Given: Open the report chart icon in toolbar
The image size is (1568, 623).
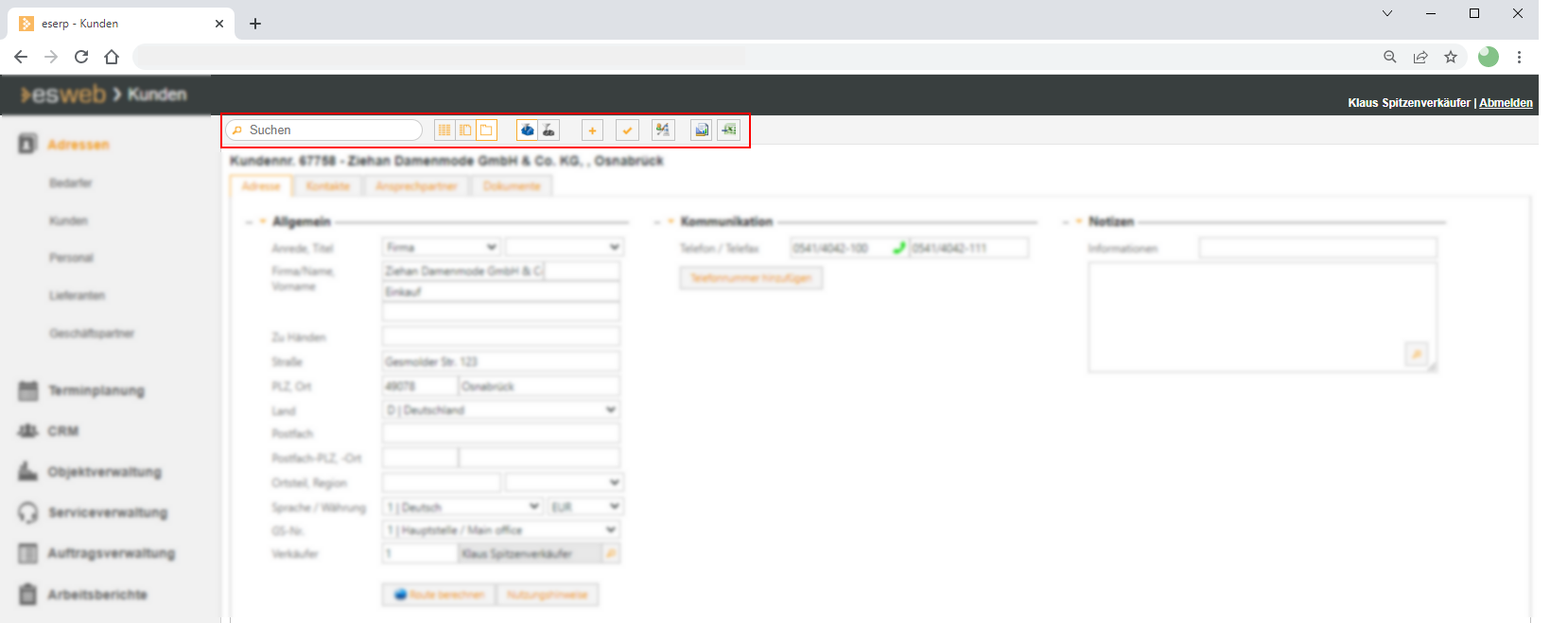Looking at the screenshot, I should click(x=702, y=130).
